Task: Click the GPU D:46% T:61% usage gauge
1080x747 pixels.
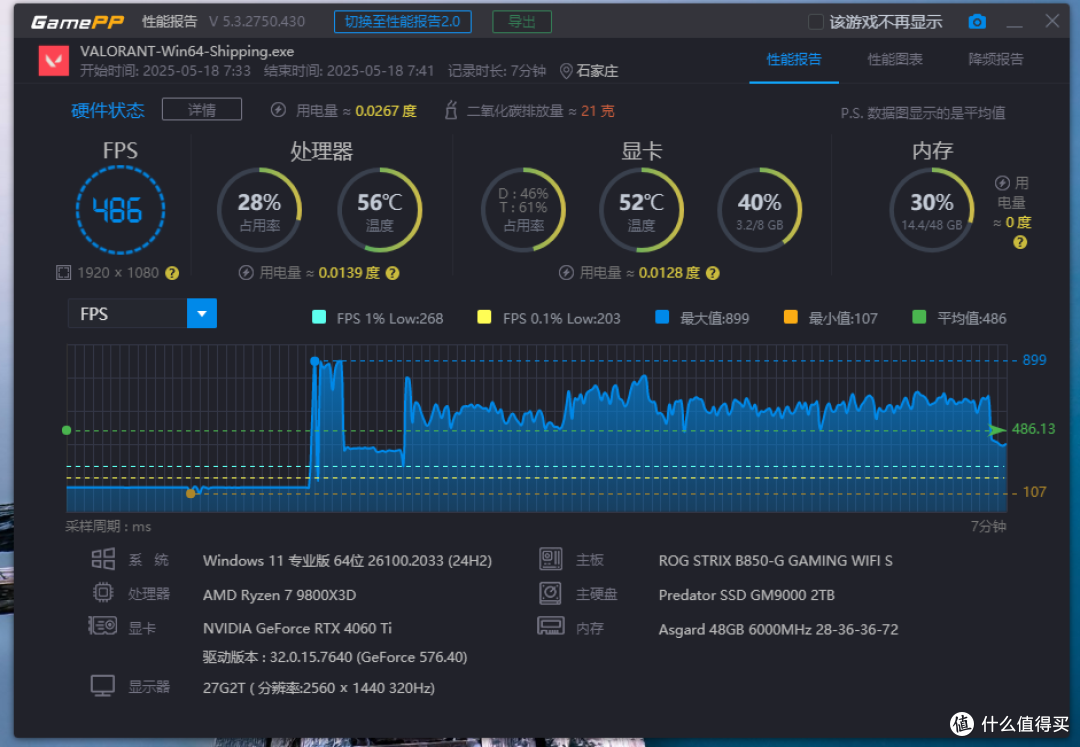Action: coord(523,210)
